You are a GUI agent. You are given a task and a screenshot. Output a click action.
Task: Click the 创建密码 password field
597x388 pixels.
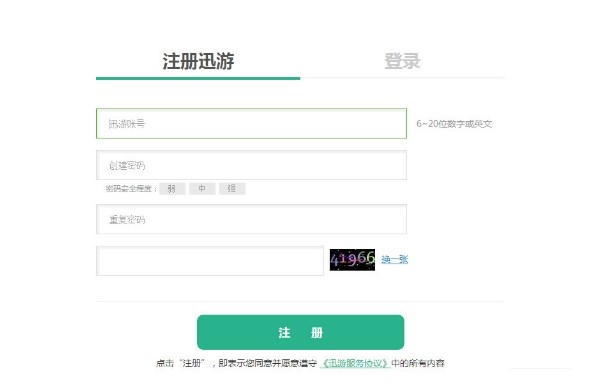click(x=251, y=165)
